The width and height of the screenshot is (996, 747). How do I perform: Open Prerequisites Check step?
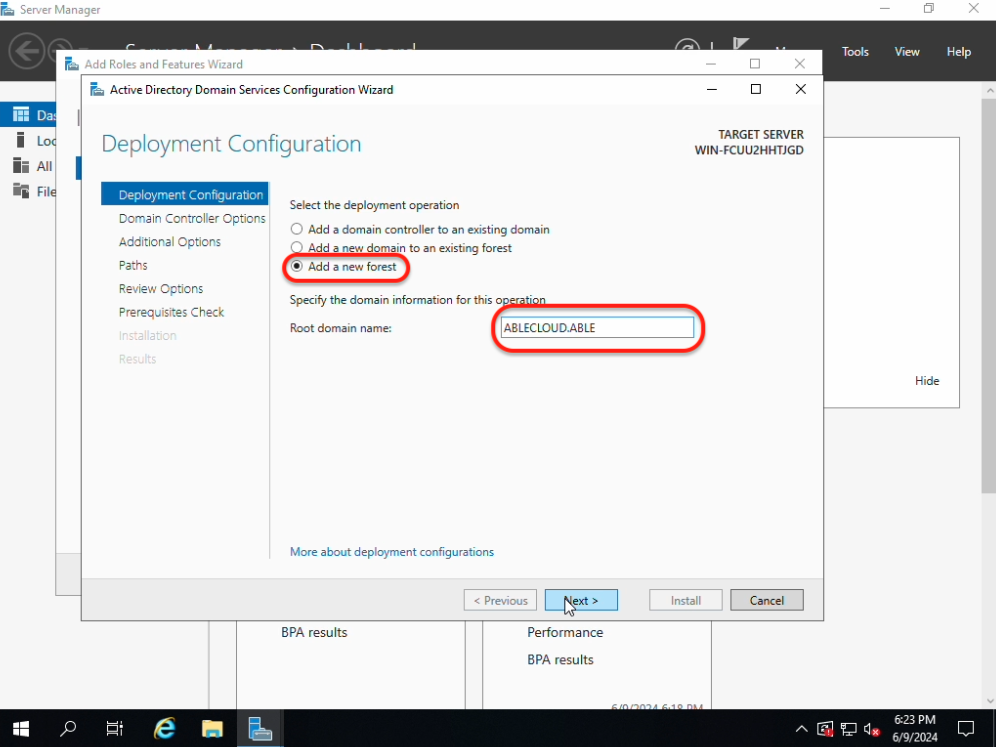click(172, 313)
